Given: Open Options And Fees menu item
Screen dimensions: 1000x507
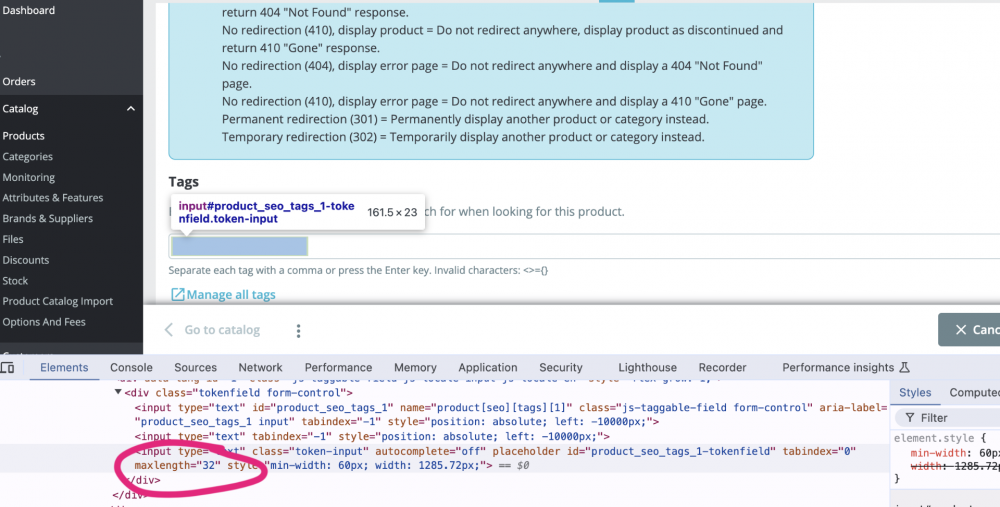Looking at the screenshot, I should [44, 322].
